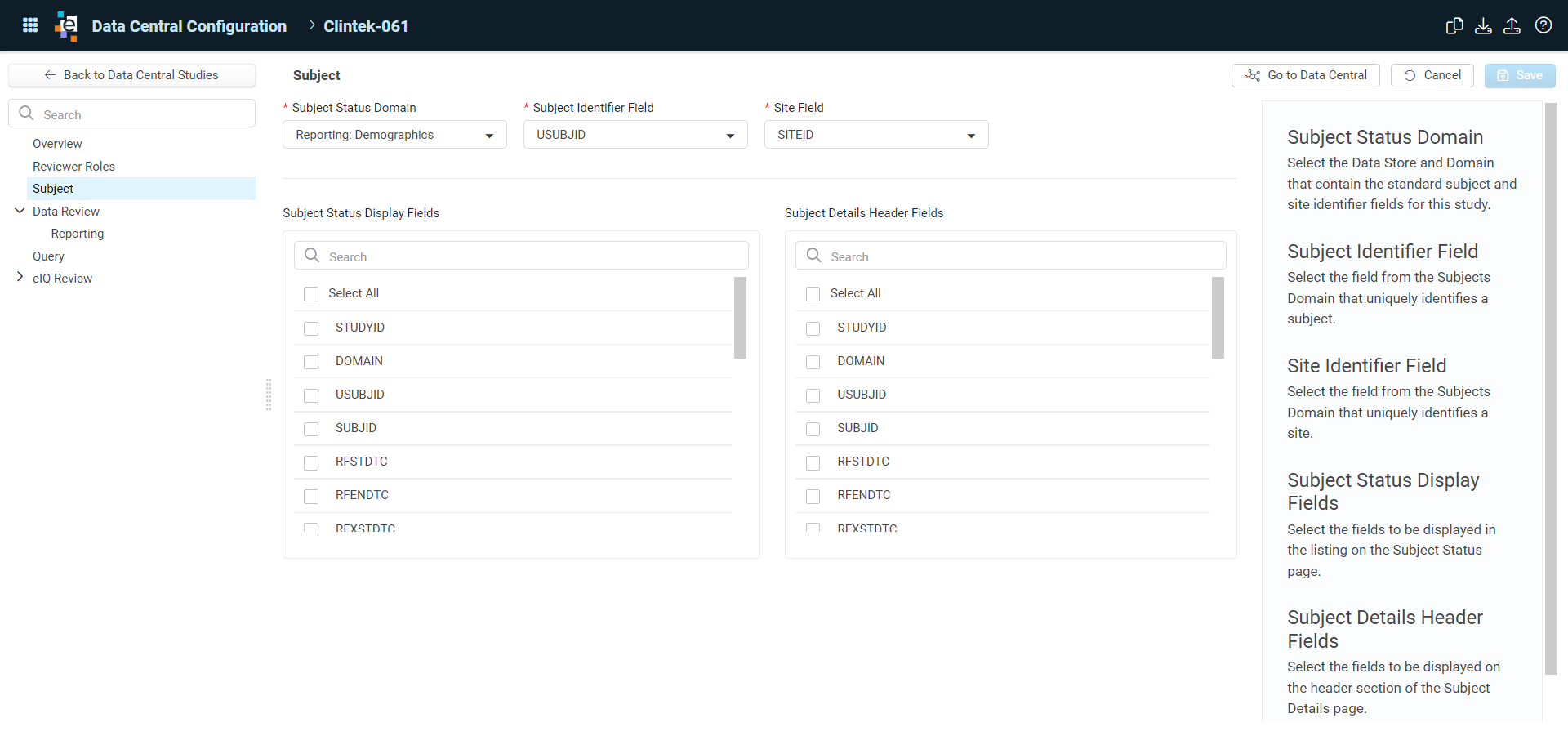Click the Go to Data Central button
The height and width of the screenshot is (736, 1568).
tap(1305, 75)
